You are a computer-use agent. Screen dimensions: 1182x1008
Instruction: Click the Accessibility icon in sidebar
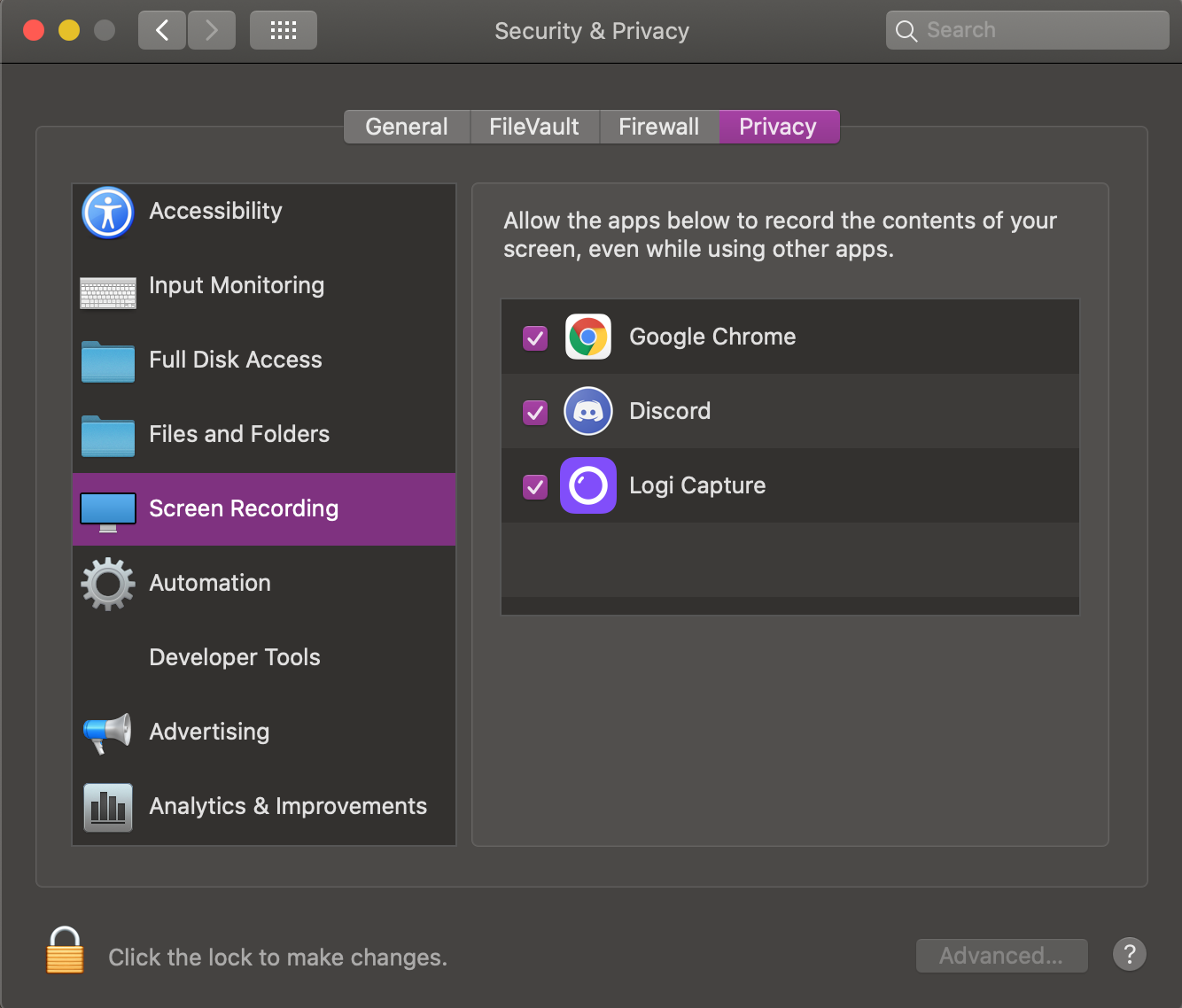pyautogui.click(x=108, y=213)
